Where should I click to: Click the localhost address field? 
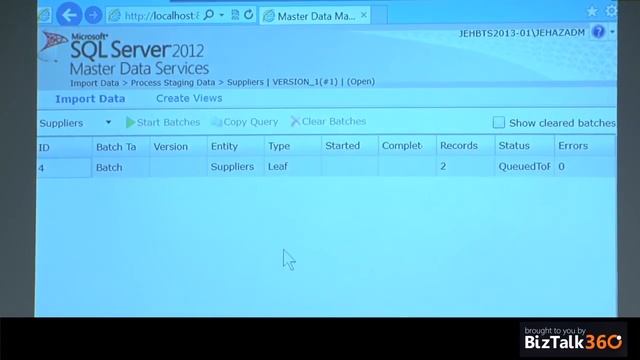[x=161, y=16]
